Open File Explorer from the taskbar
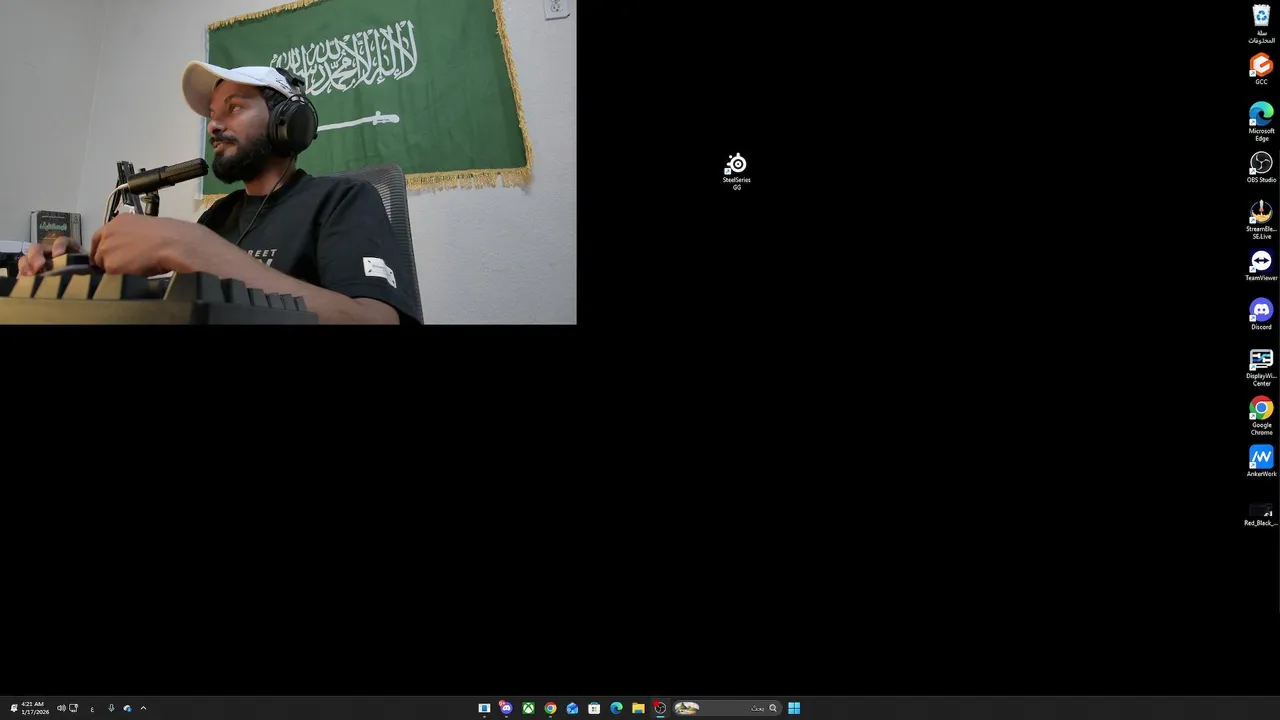1280x720 pixels. (638, 708)
